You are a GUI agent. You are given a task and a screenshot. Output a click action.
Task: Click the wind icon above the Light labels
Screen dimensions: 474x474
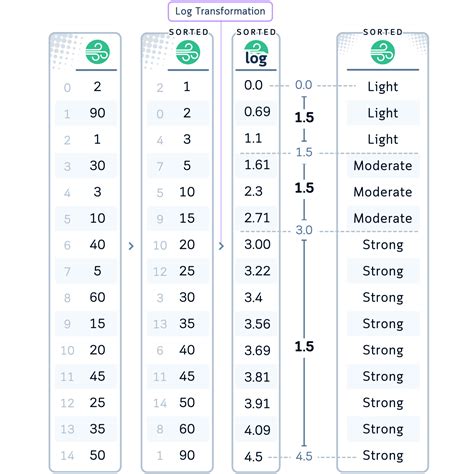click(383, 52)
